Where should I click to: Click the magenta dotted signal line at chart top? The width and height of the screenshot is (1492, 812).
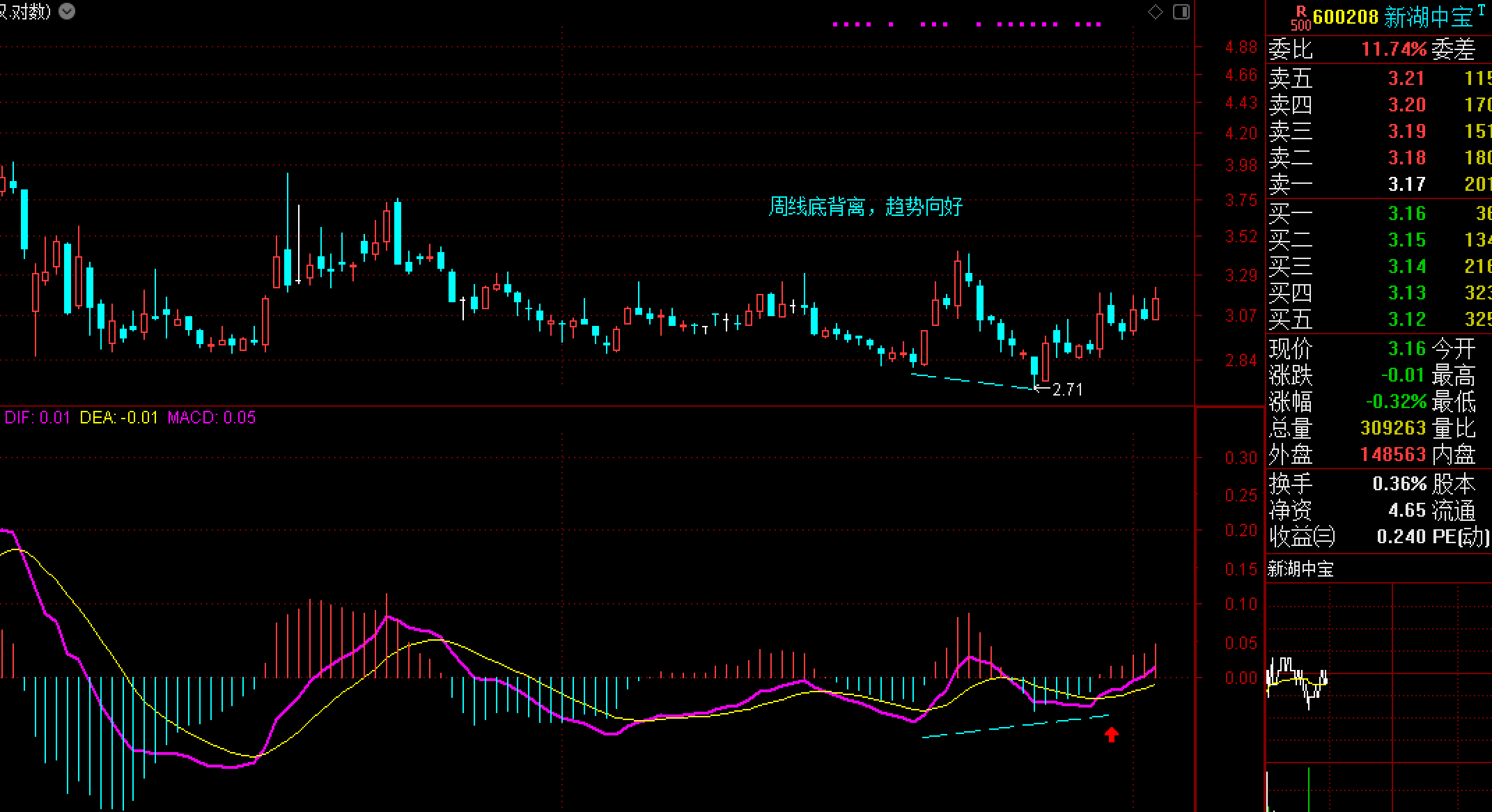tap(967, 24)
